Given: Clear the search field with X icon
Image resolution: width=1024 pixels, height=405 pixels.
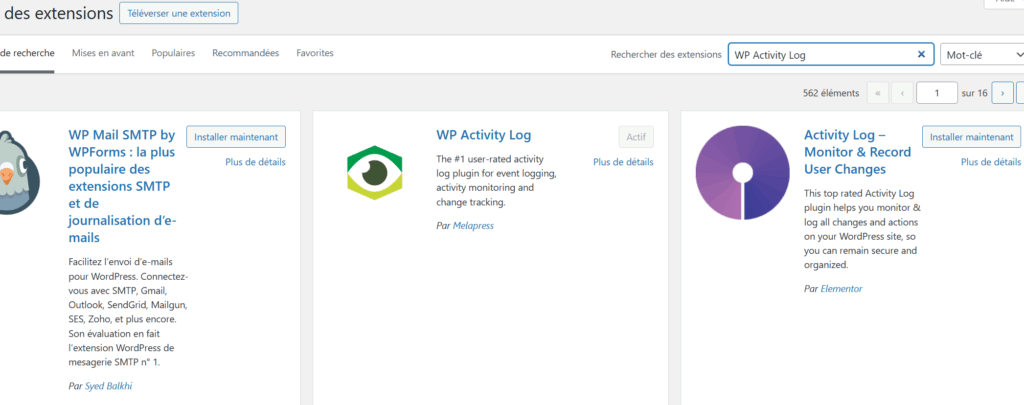Looking at the screenshot, I should coord(921,54).
